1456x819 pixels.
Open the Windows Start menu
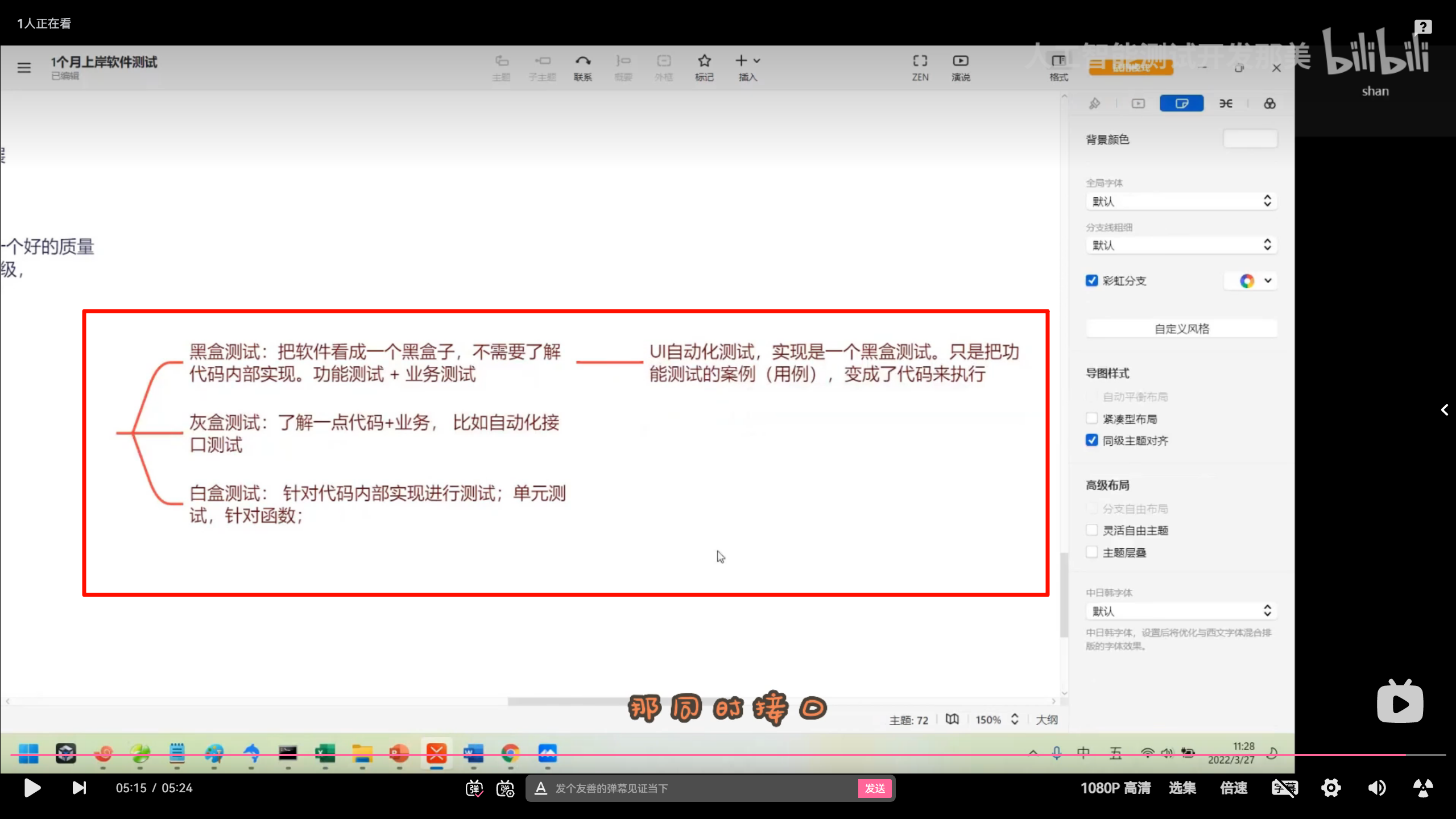click(28, 754)
